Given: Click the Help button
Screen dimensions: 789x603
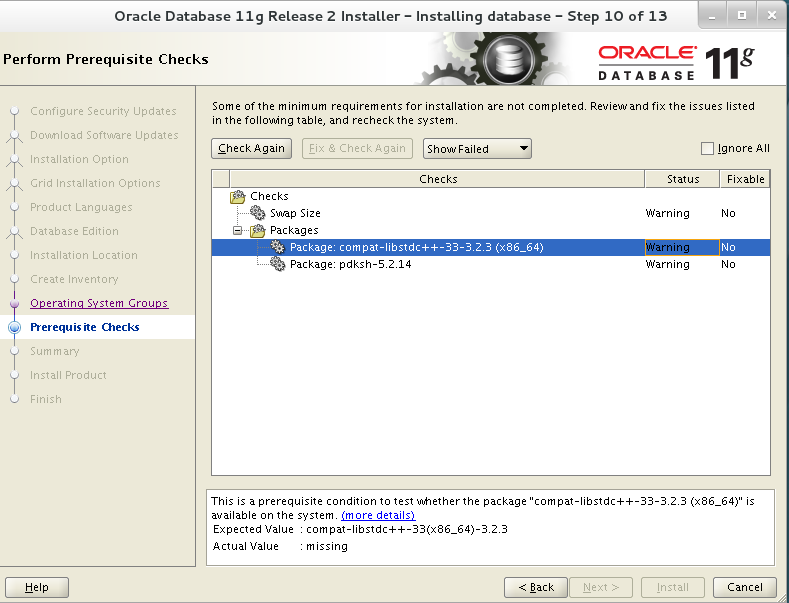Looking at the screenshot, I should tap(37, 587).
